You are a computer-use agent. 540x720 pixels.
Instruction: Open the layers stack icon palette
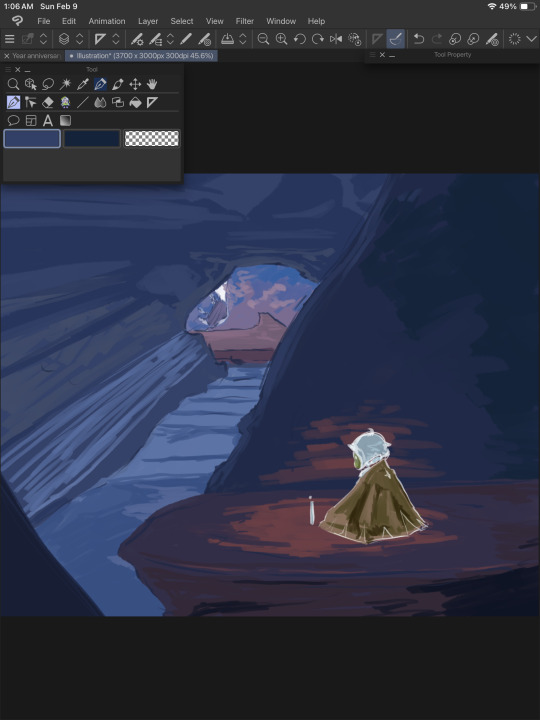pyautogui.click(x=64, y=39)
